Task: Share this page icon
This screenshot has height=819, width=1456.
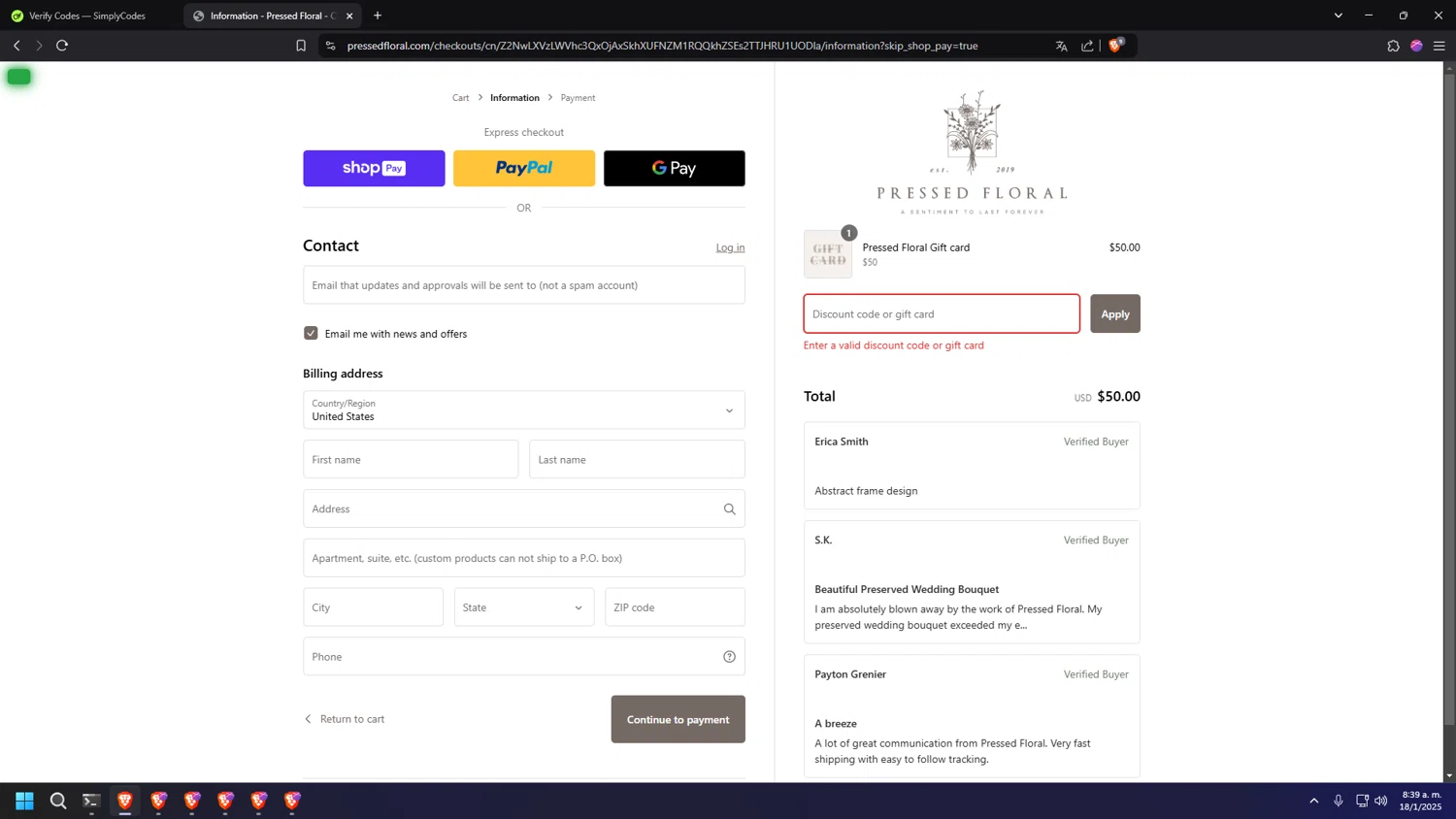Action: coord(1087,46)
